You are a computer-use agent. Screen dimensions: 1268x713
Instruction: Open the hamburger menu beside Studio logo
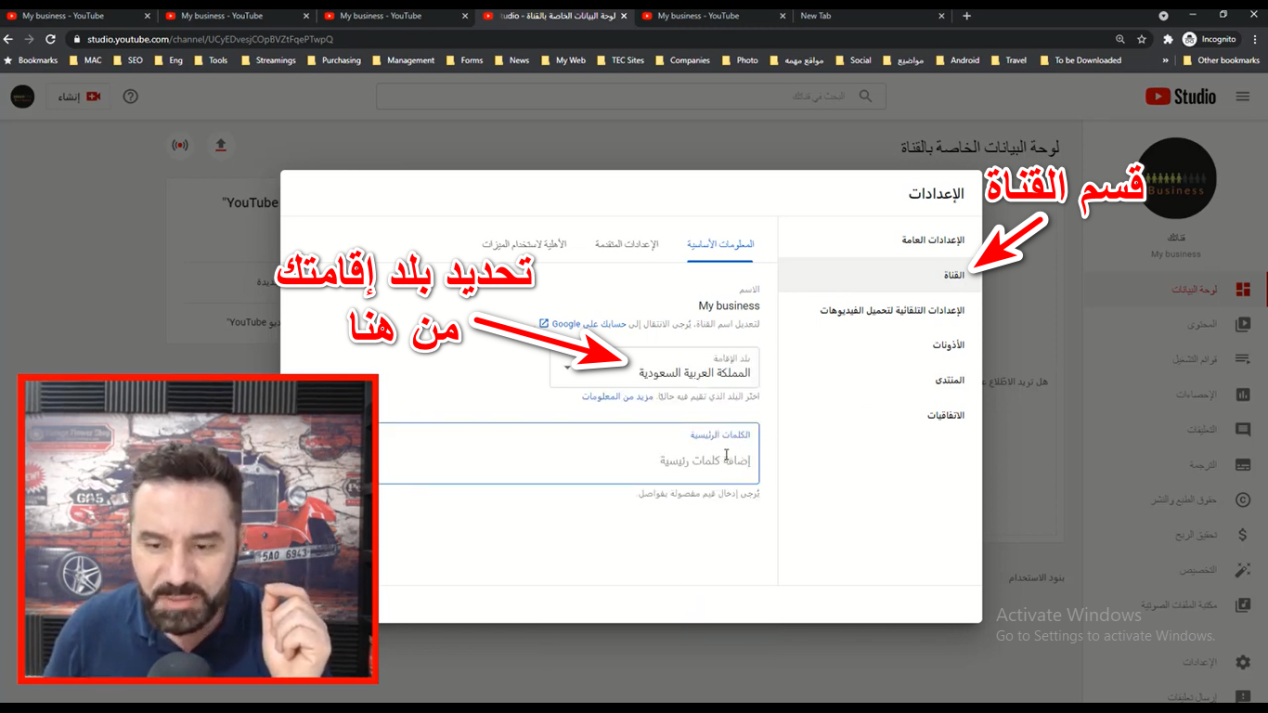point(1242,97)
